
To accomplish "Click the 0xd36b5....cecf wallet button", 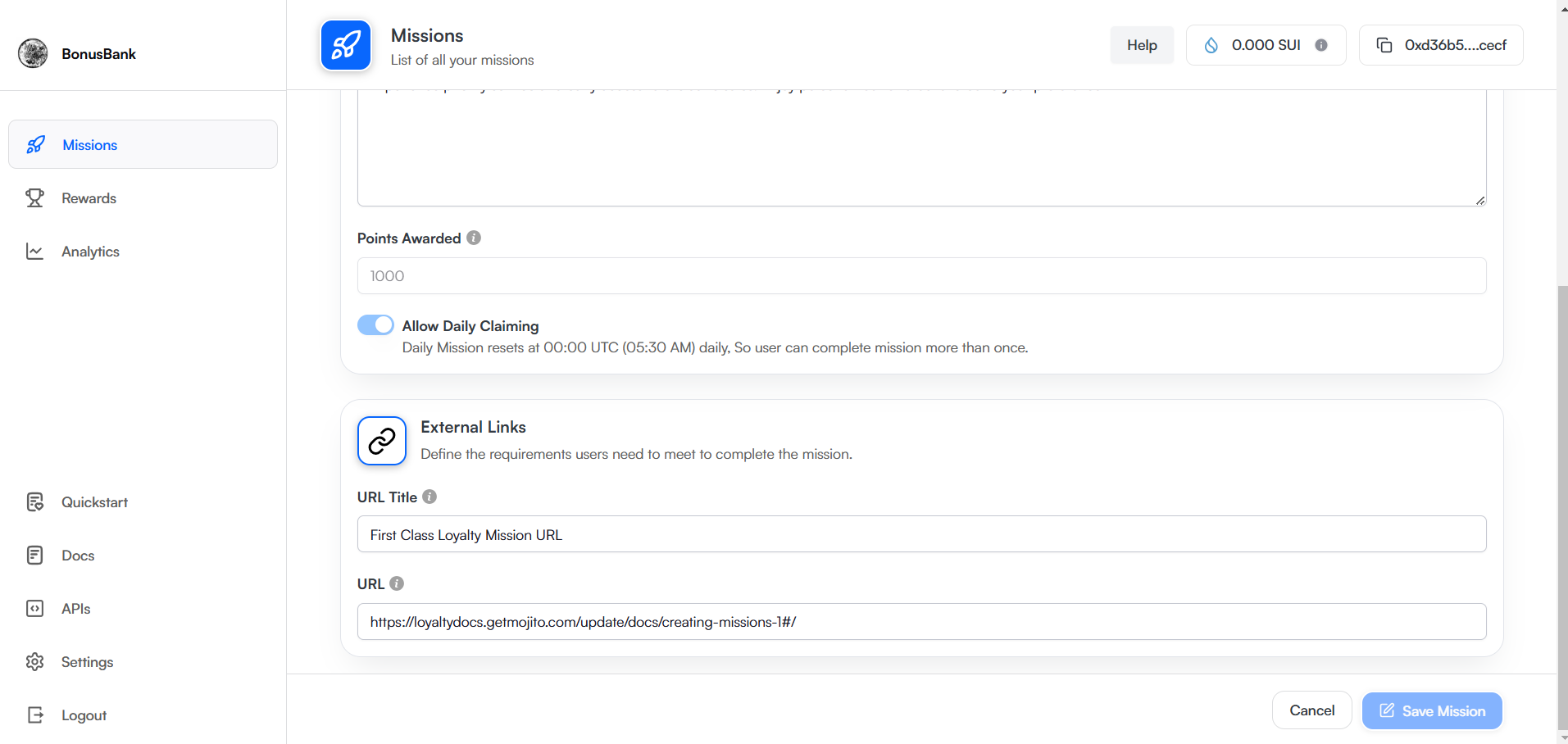I will pos(1441,45).
